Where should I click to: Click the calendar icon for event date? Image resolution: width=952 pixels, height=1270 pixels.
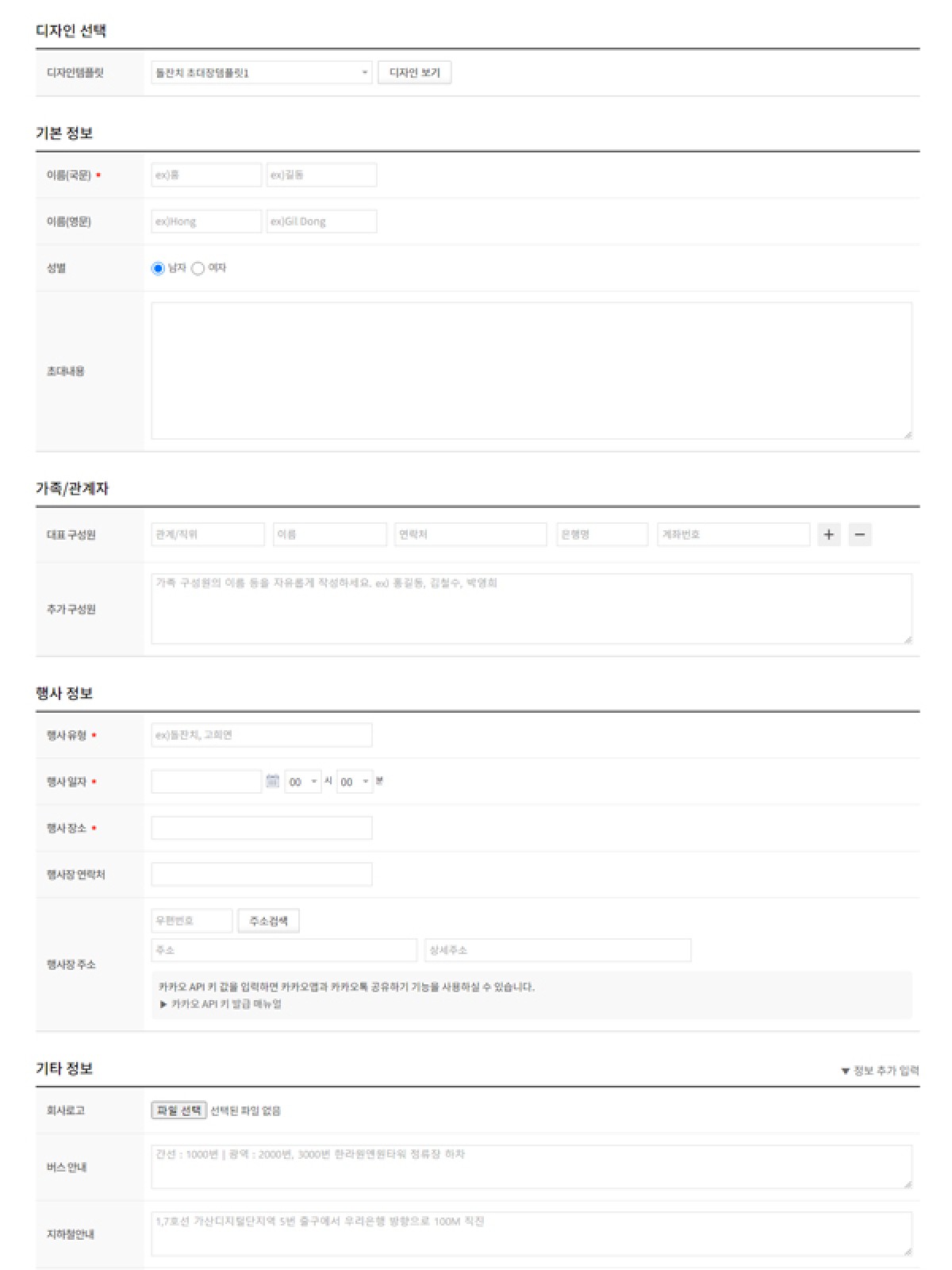click(272, 781)
